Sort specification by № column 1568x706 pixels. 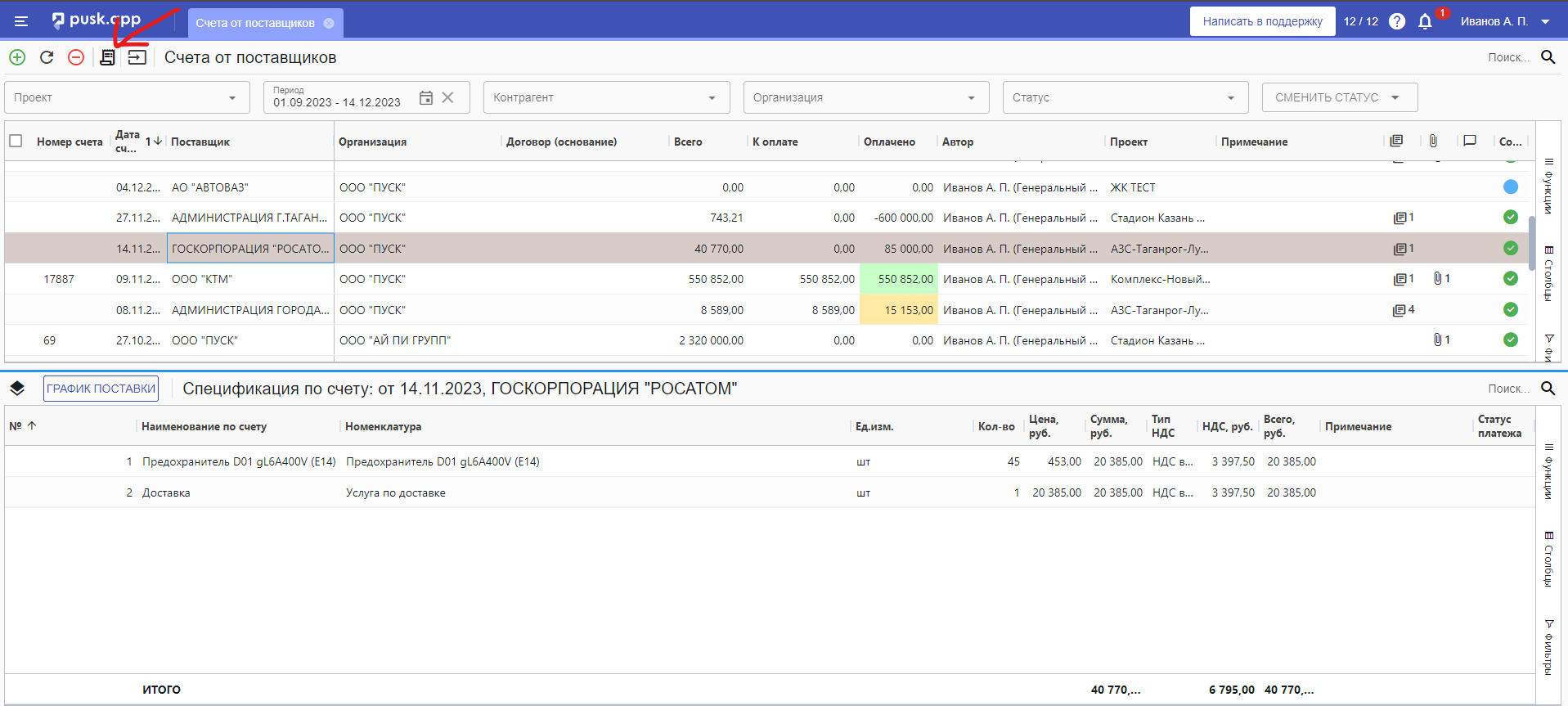16,426
